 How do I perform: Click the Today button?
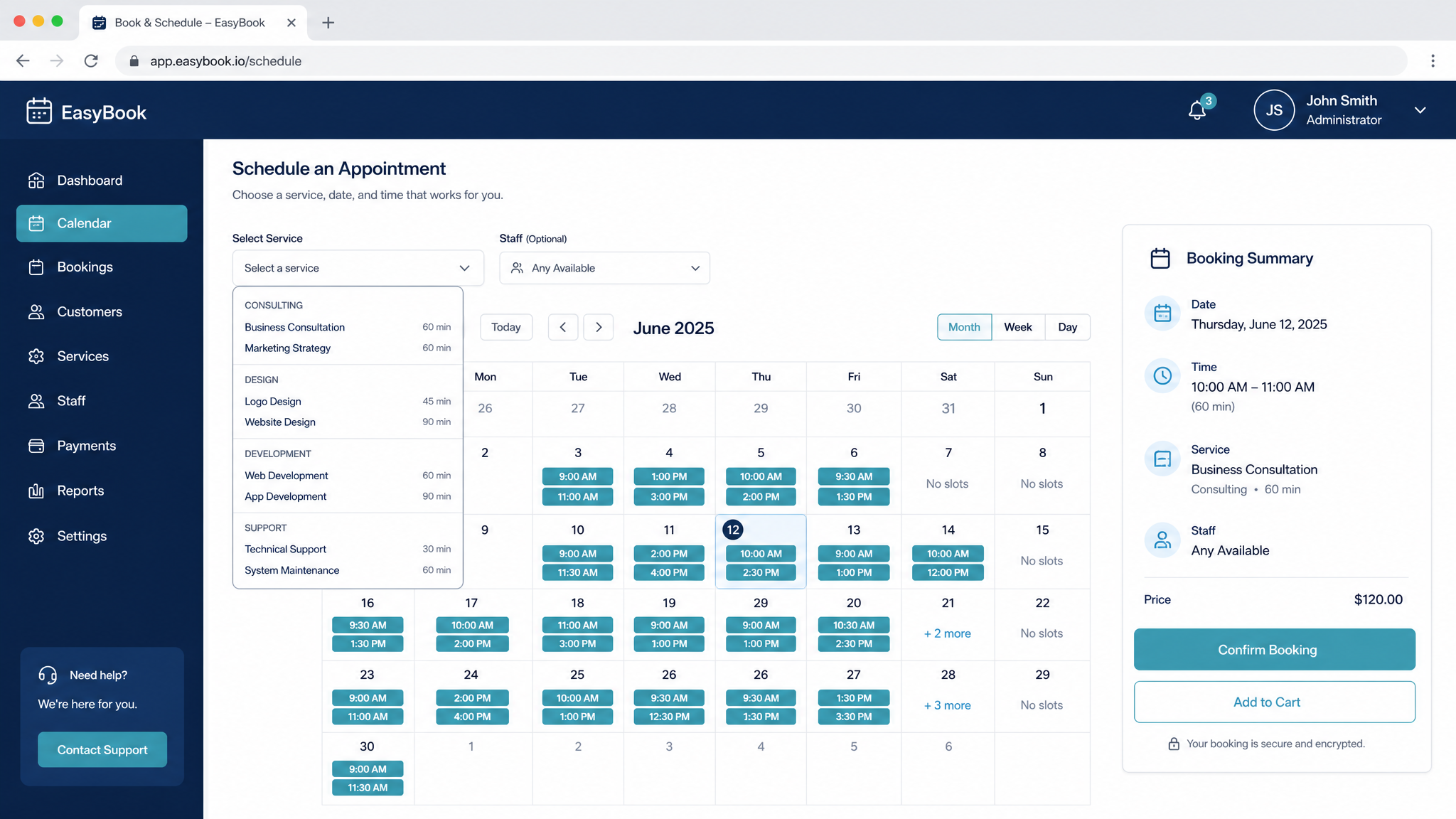(x=505, y=327)
